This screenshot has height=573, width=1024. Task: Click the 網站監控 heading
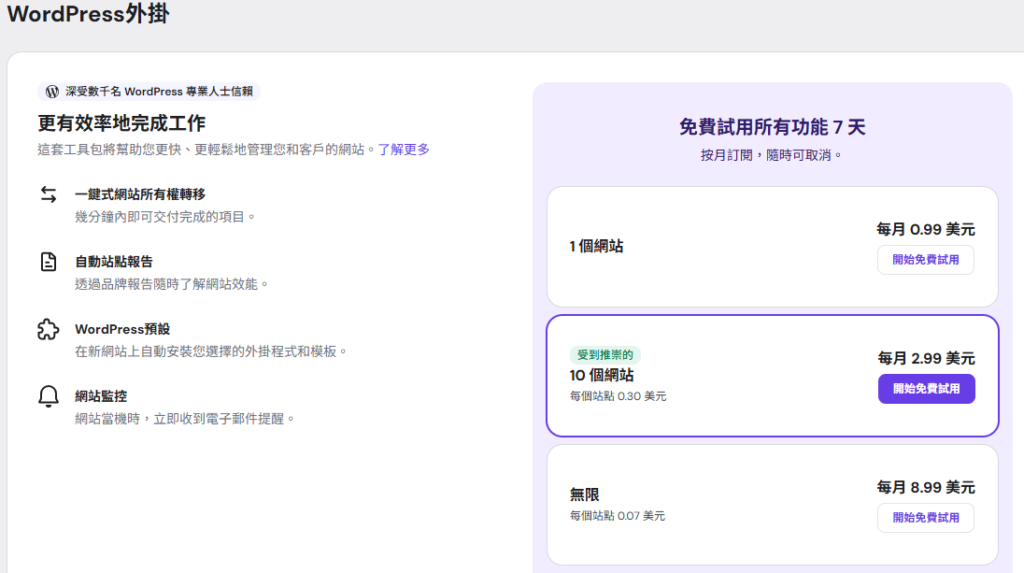click(101, 396)
